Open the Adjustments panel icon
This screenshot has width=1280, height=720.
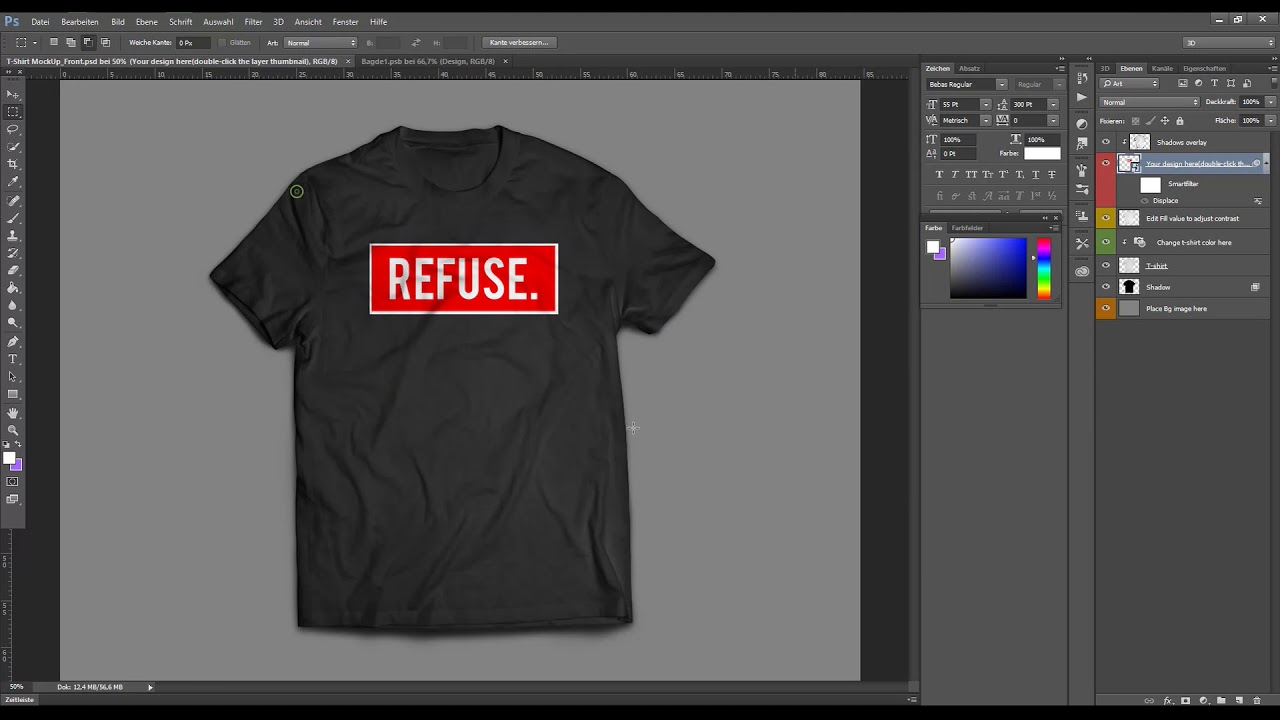pyautogui.click(x=1082, y=124)
